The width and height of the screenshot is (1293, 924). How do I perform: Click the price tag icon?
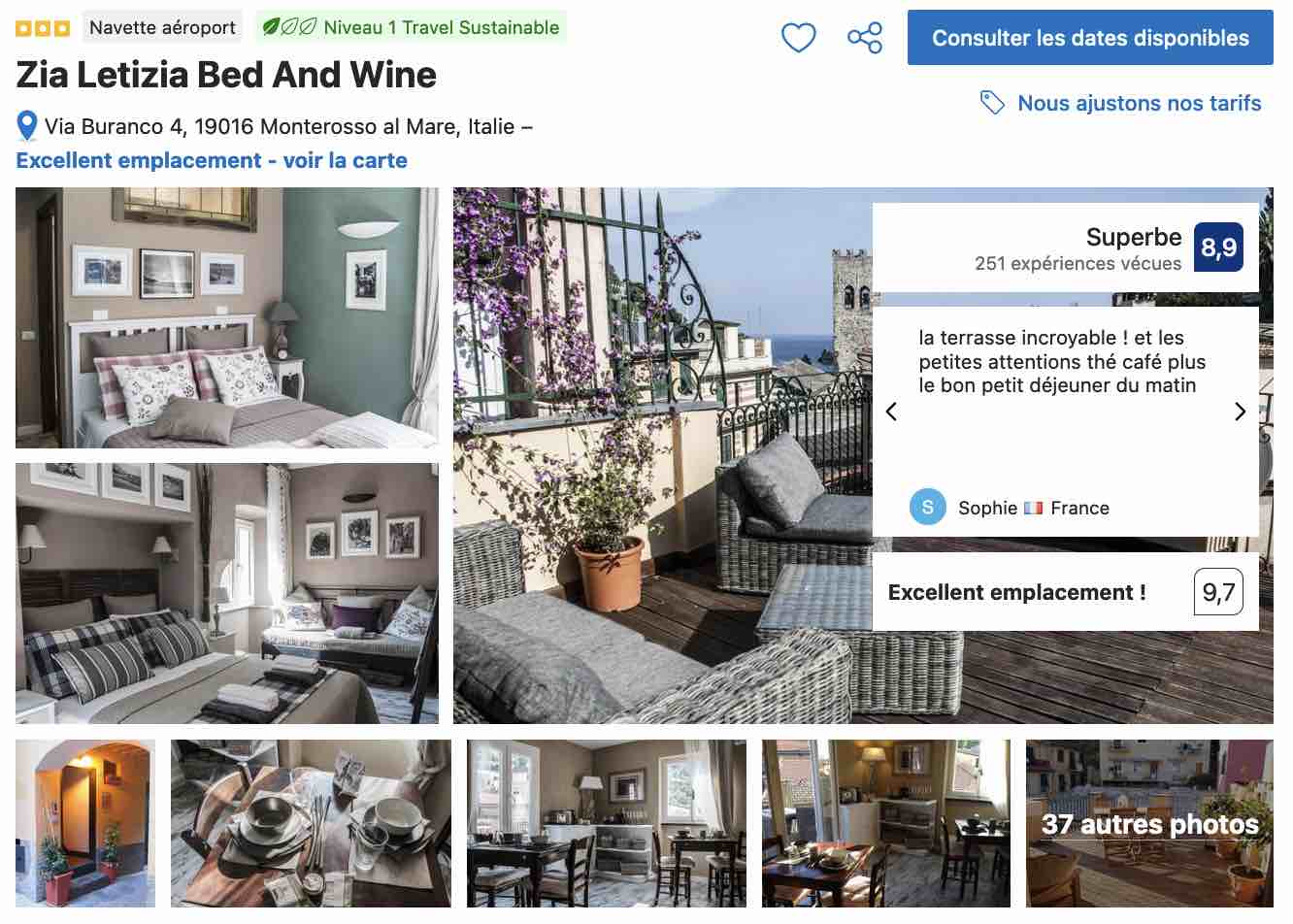[x=992, y=103]
